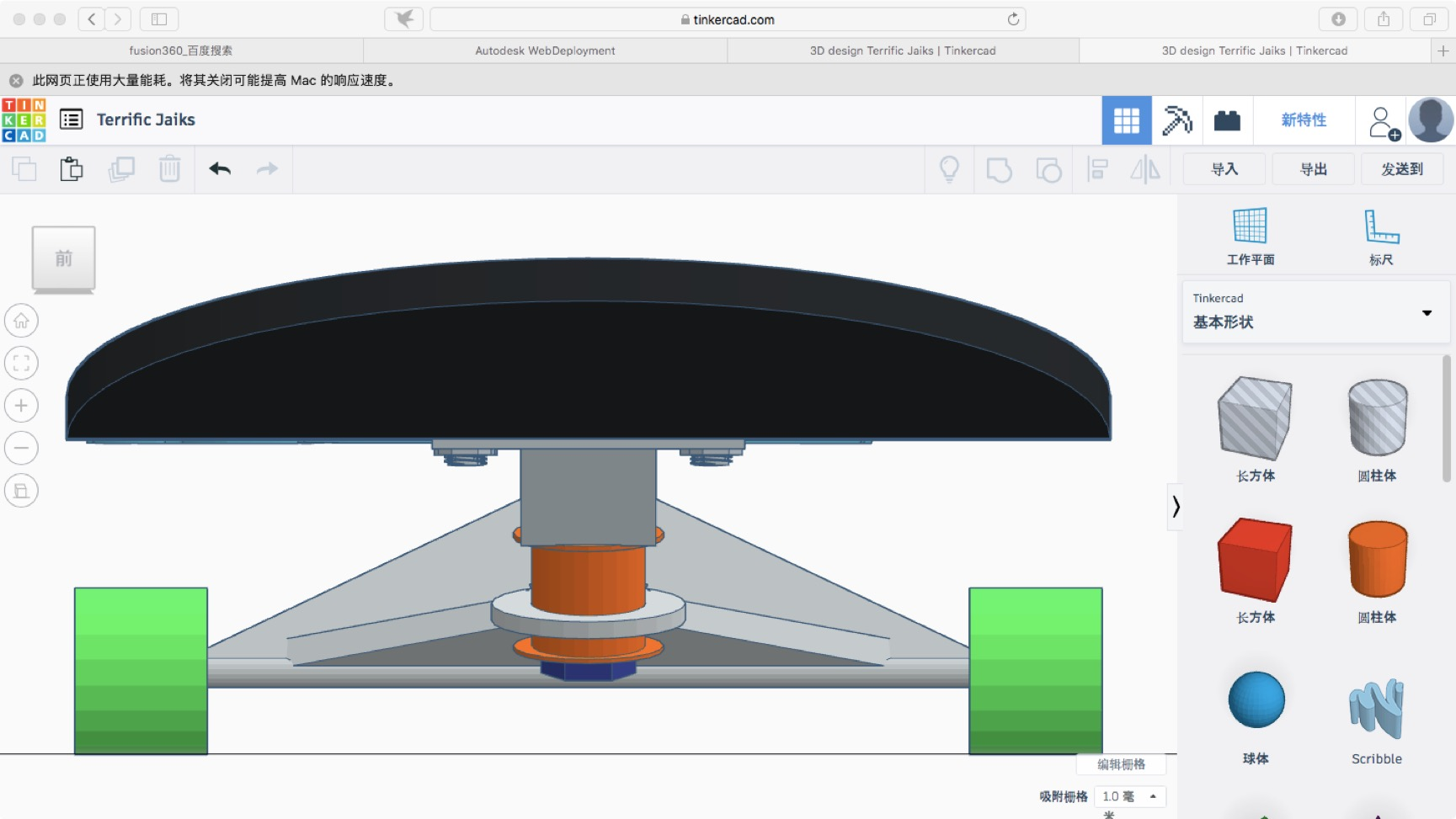Click the 编辑栅格 edit grid button
Image resolution: width=1456 pixels, height=819 pixels.
(1121, 764)
